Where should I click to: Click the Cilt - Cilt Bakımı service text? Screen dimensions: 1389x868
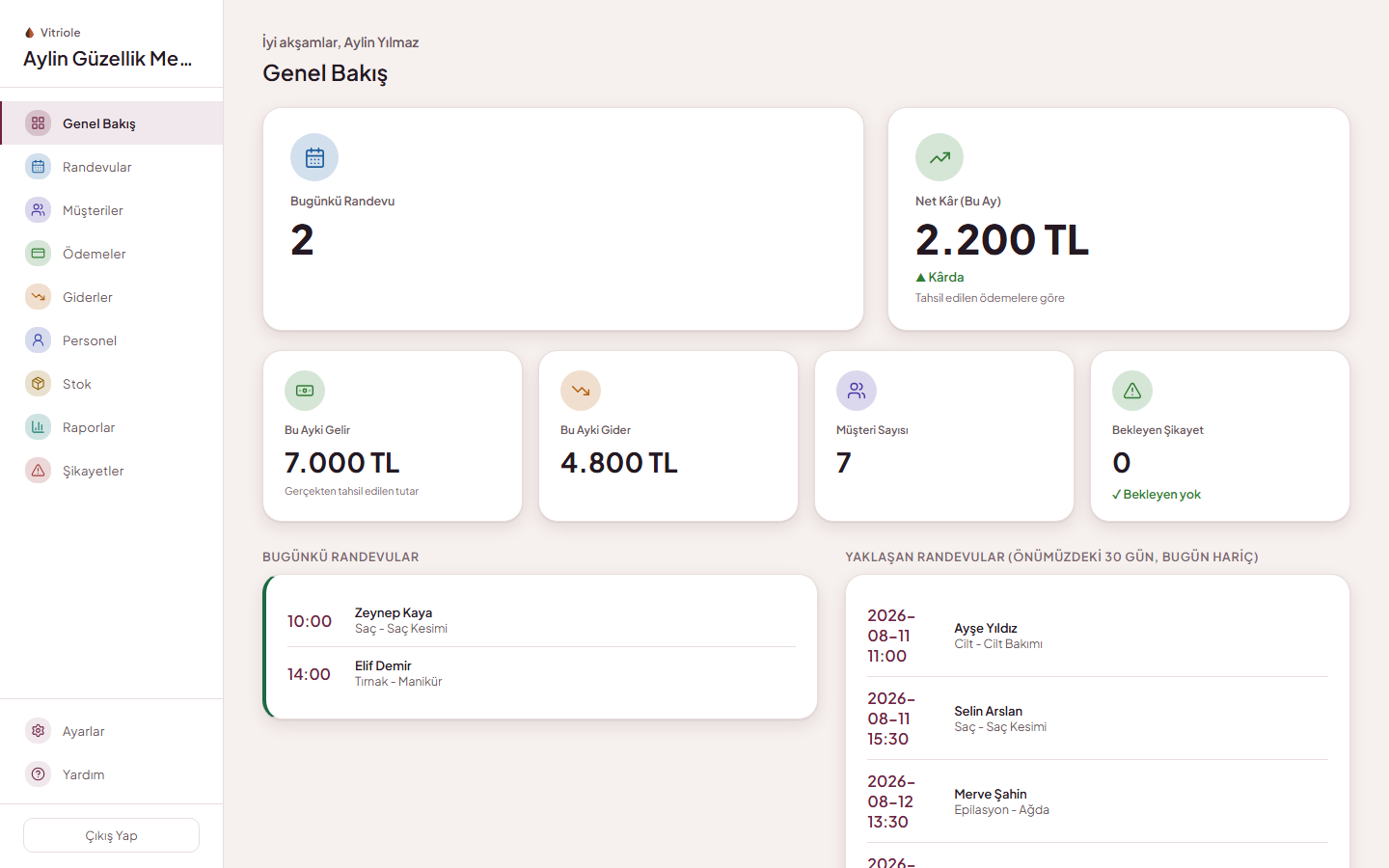coord(998,644)
